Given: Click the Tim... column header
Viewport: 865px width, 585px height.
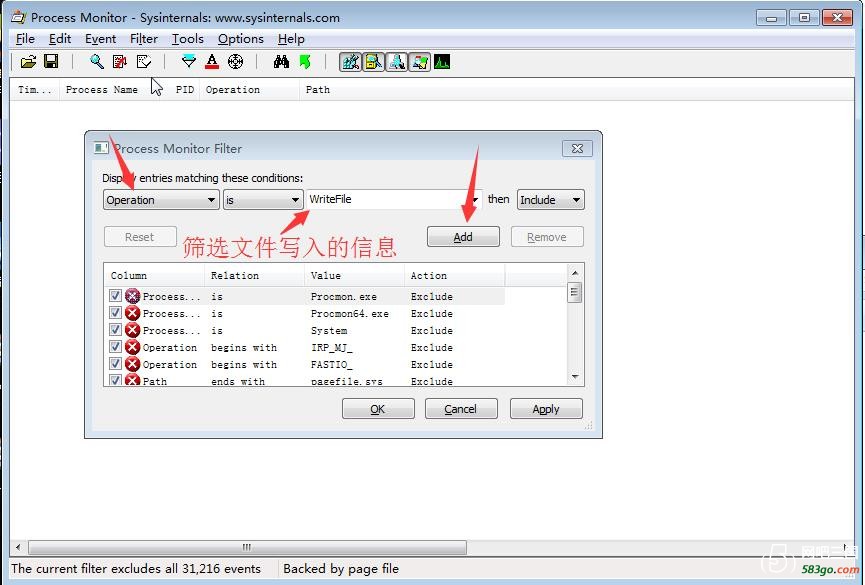Looking at the screenshot, I should point(34,89).
